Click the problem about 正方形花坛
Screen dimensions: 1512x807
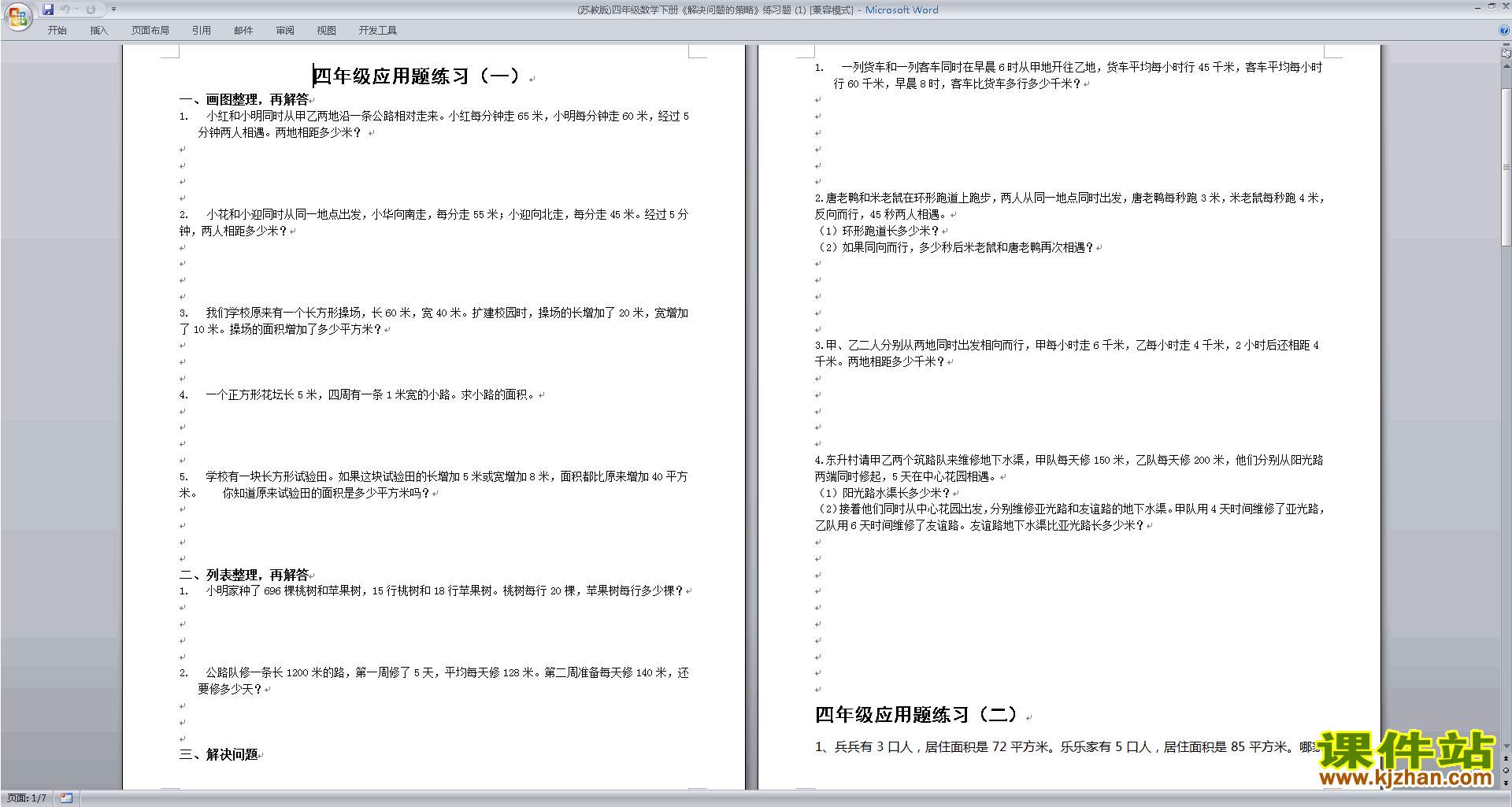pyautogui.click(x=358, y=395)
